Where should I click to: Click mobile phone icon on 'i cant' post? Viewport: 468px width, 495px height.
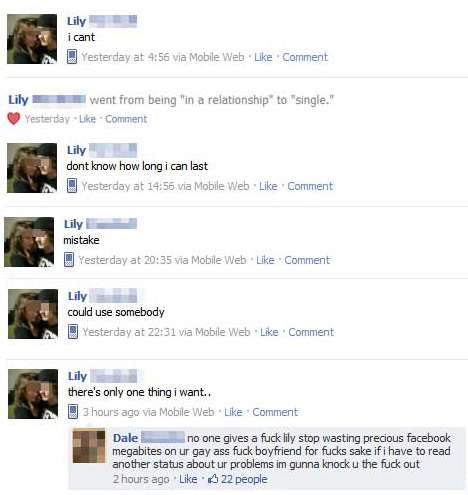[x=72, y=57]
